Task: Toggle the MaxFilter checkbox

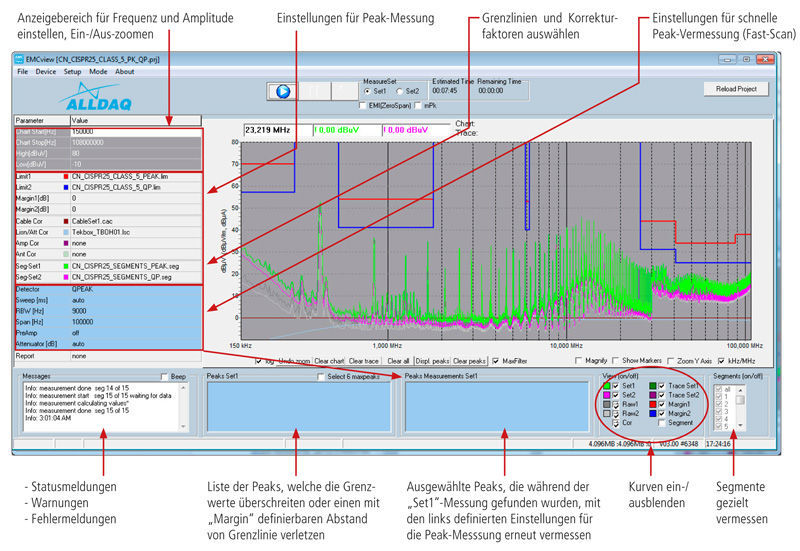Action: [497, 360]
